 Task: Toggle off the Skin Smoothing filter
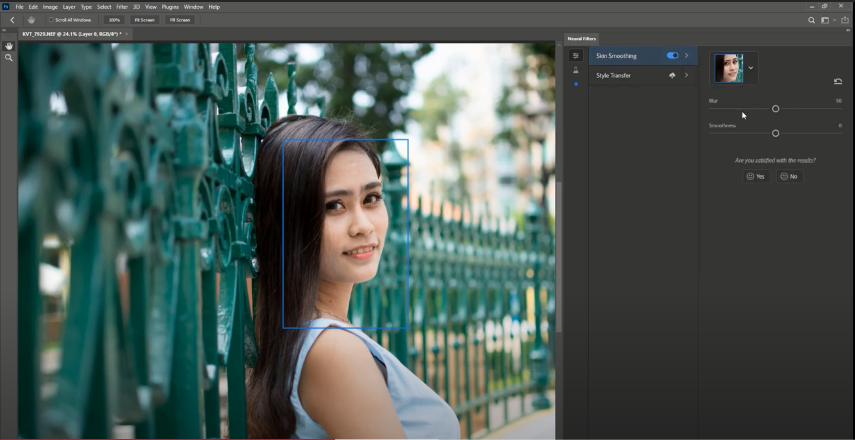pyautogui.click(x=672, y=56)
